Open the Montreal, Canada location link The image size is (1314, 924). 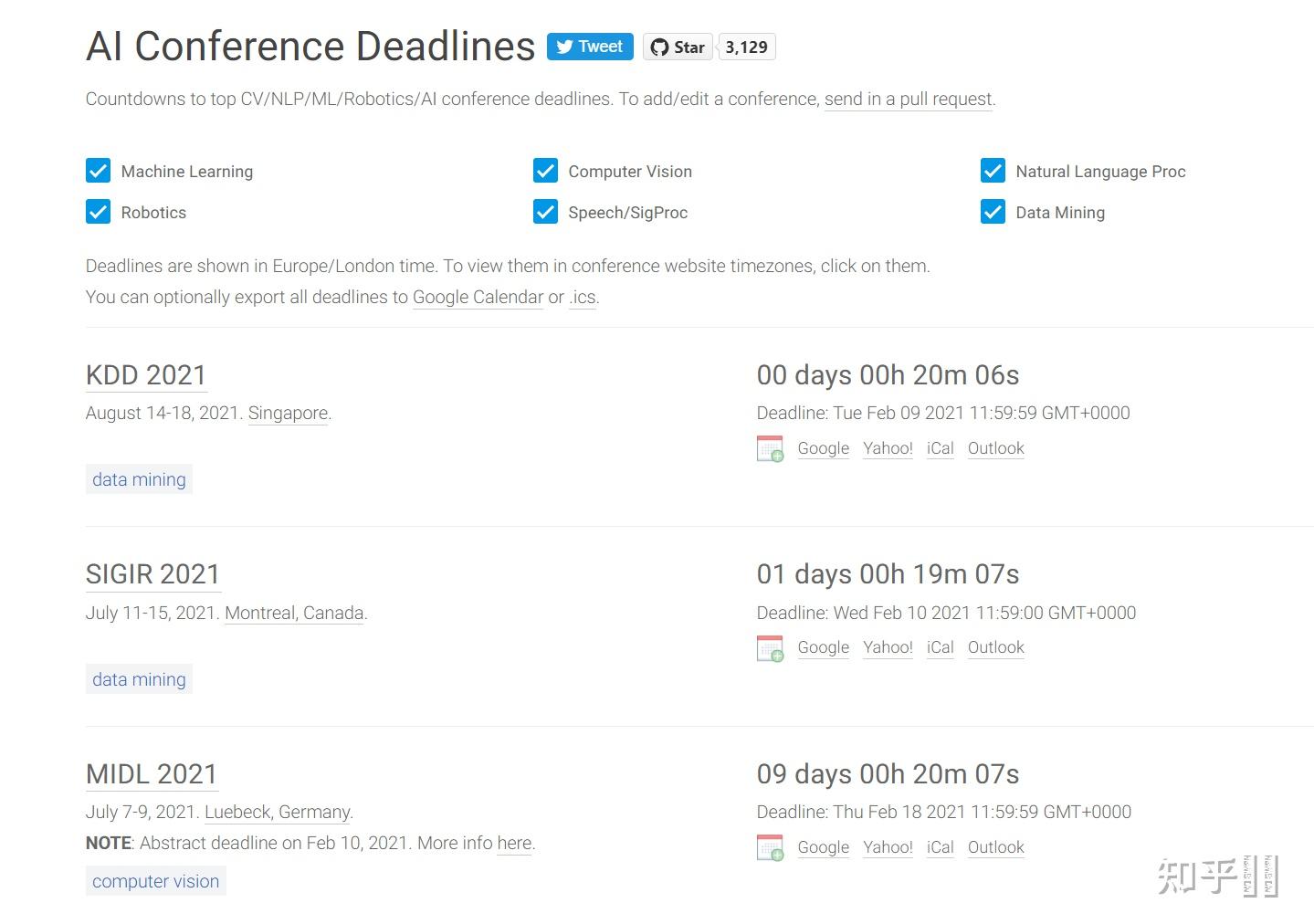point(294,613)
